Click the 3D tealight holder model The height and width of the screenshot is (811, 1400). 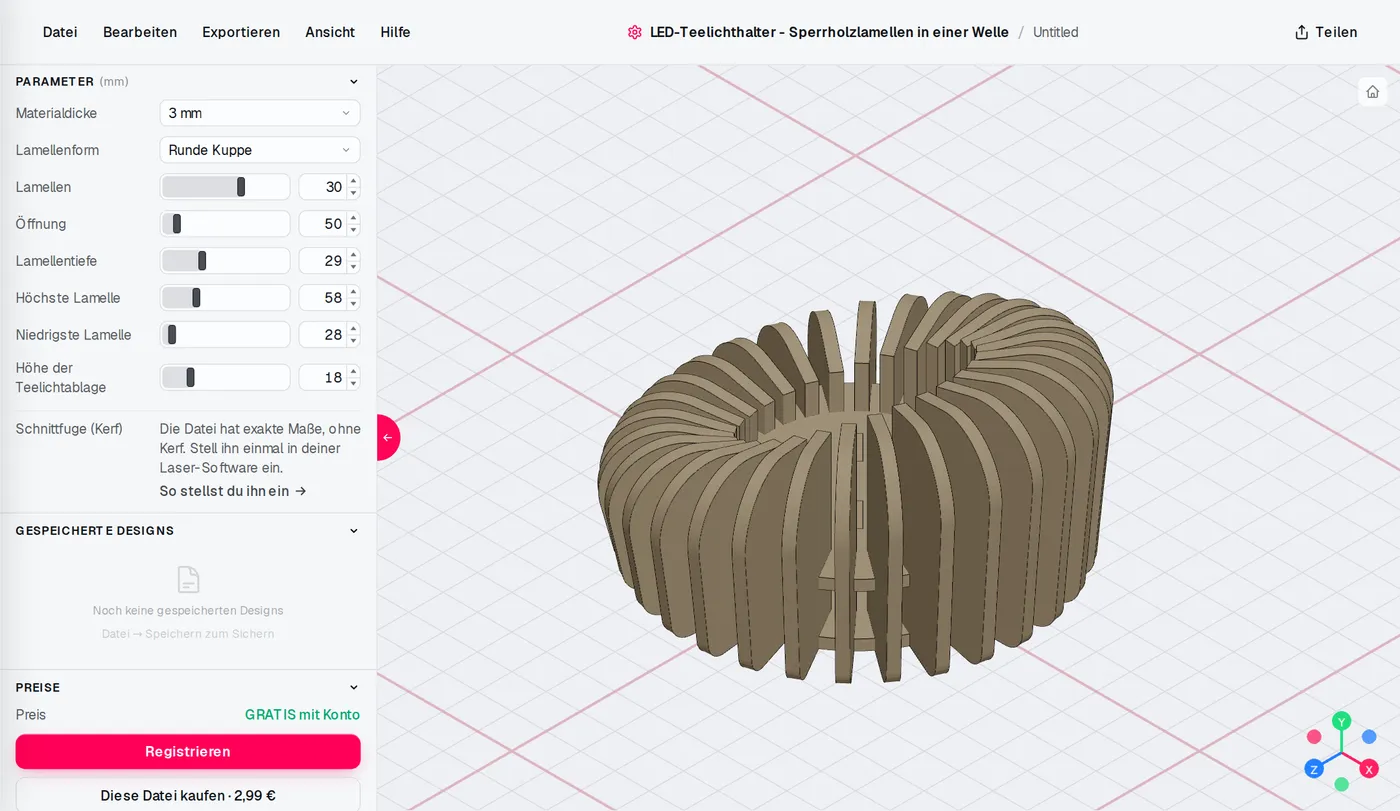click(x=855, y=490)
